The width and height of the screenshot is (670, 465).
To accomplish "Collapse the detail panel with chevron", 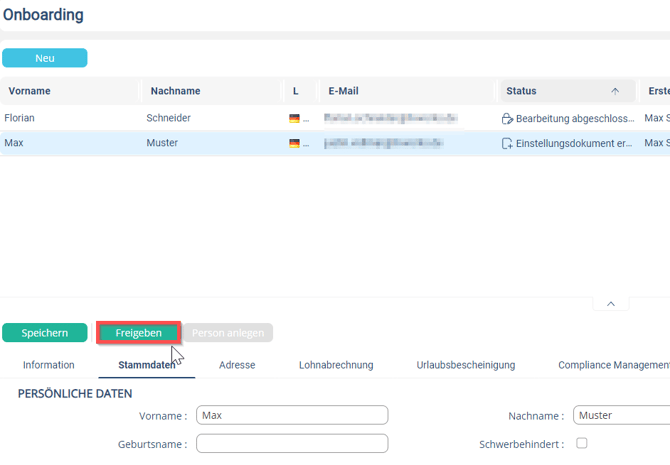I will [611, 304].
